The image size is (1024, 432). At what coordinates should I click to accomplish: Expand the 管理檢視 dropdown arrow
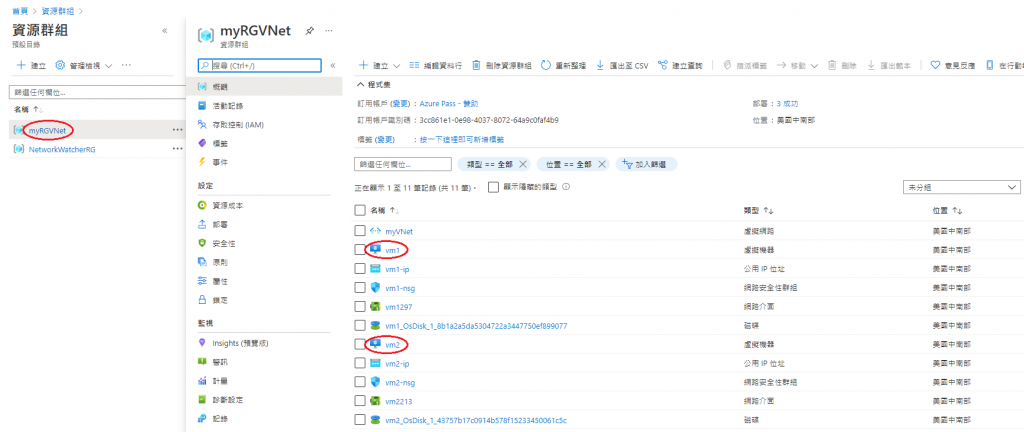click(108, 66)
